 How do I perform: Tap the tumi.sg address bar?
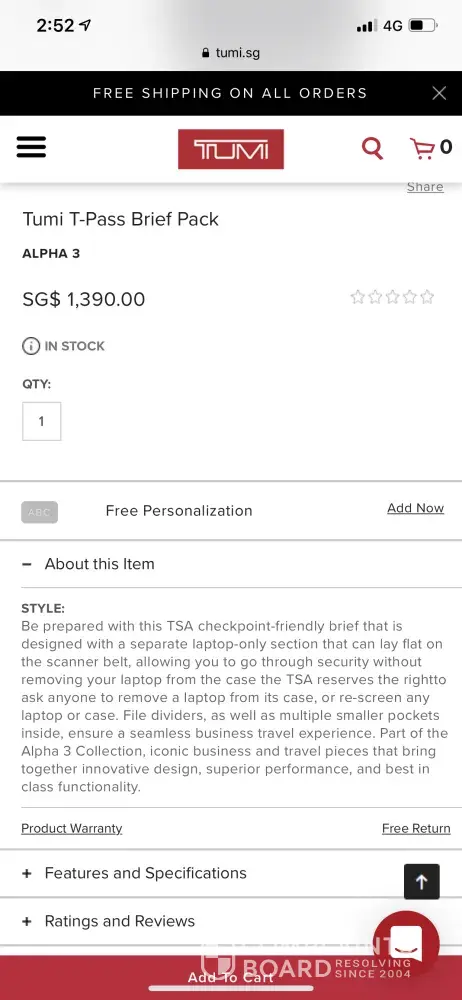(231, 53)
